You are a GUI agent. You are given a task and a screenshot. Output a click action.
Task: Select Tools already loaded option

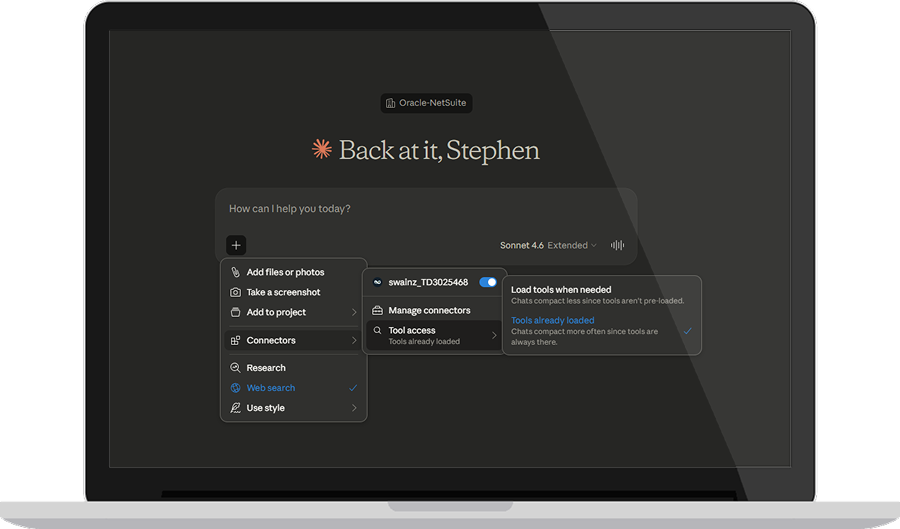(602, 331)
